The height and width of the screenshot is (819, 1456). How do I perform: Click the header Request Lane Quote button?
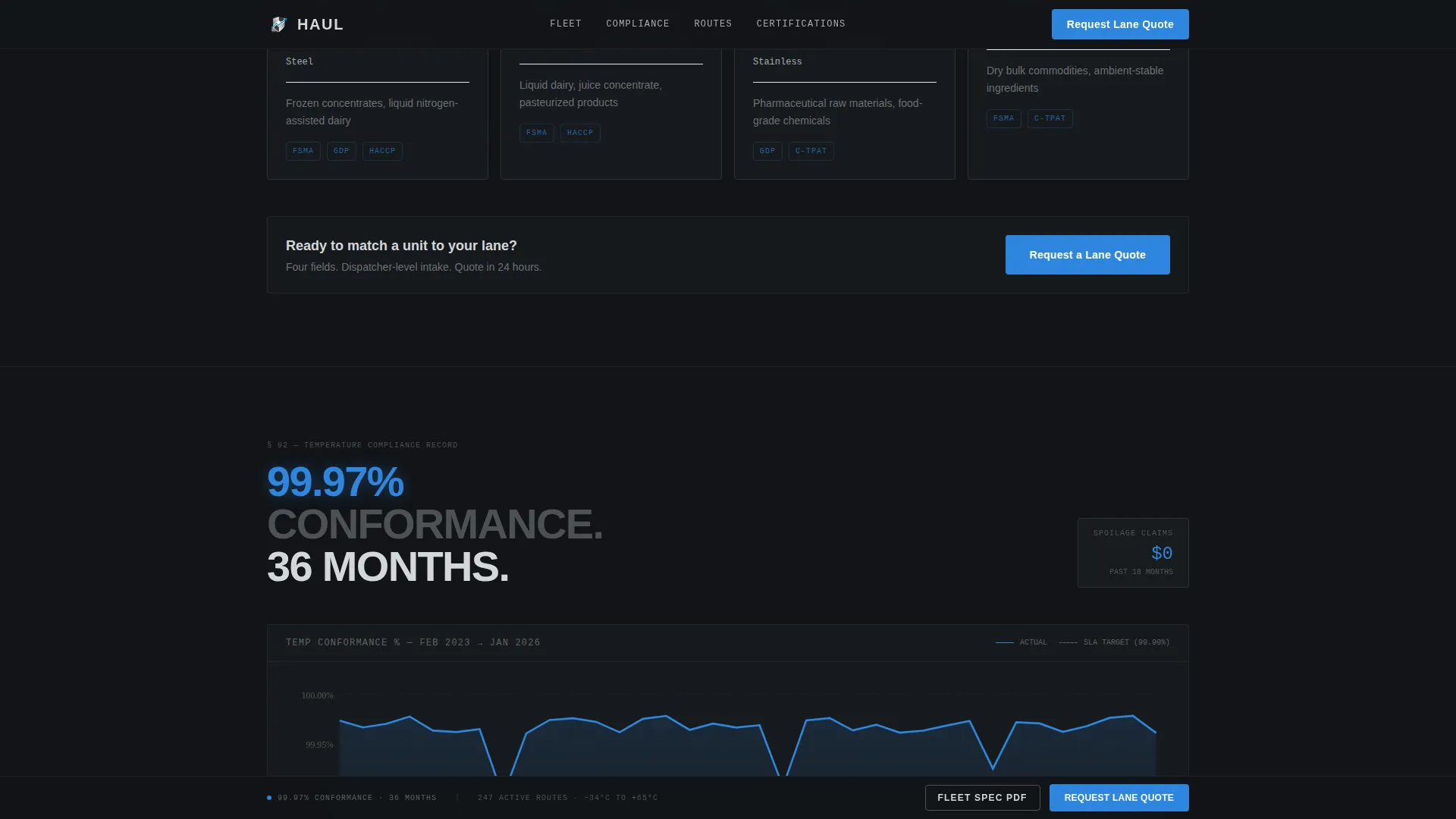1120,24
